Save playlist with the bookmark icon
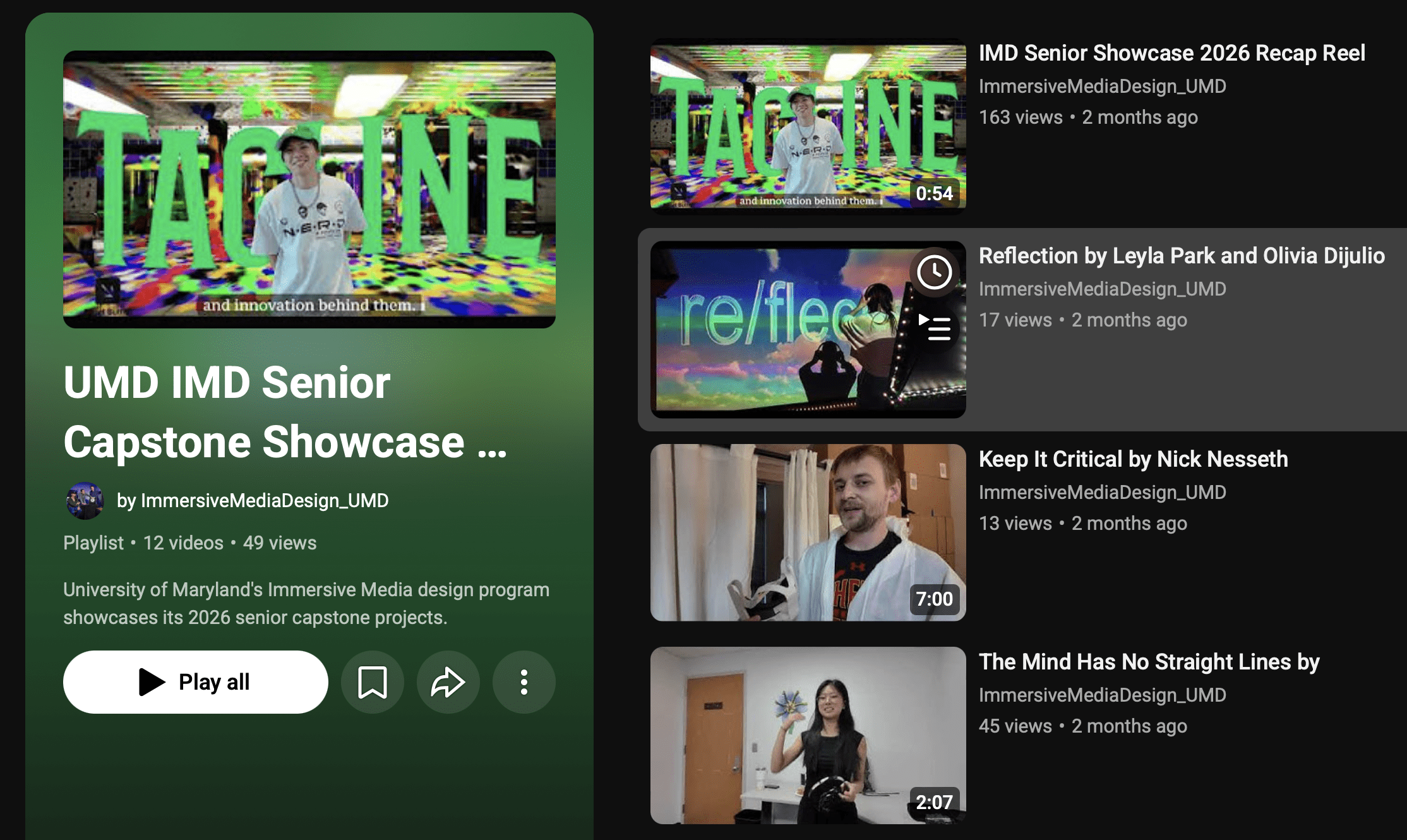This screenshot has height=840, width=1407. point(373,682)
